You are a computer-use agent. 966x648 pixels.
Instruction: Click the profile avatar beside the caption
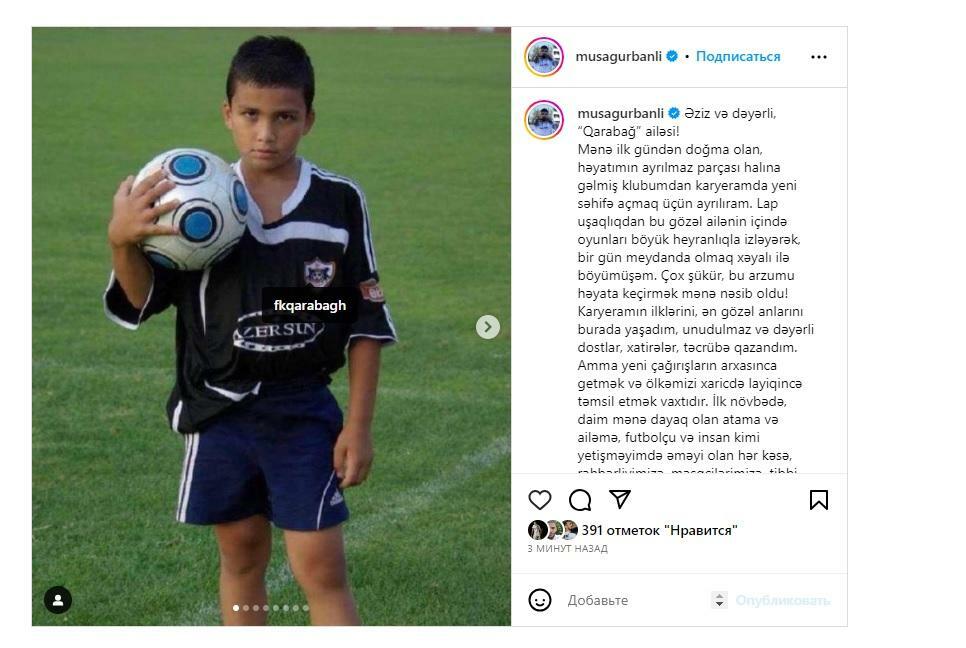543,119
